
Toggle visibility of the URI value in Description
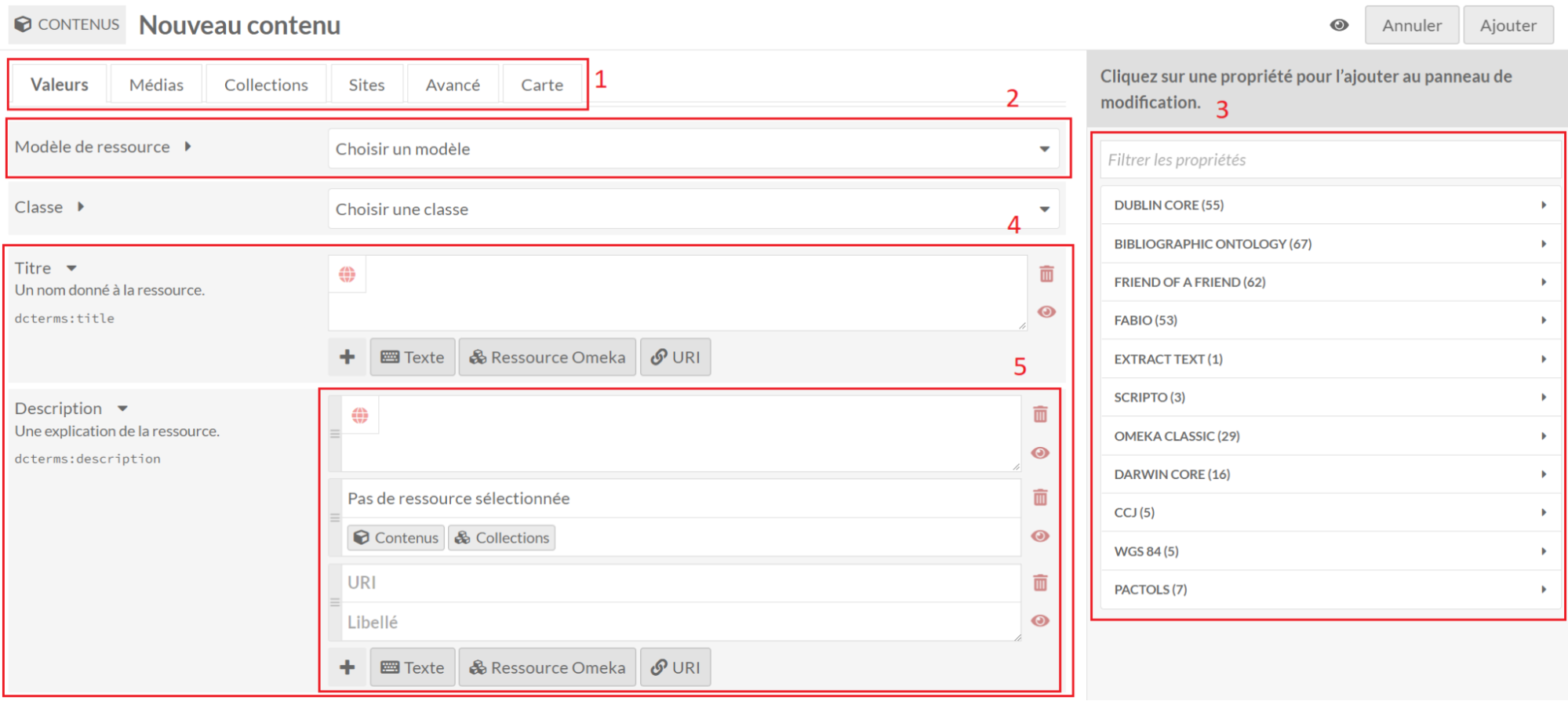point(1040,621)
